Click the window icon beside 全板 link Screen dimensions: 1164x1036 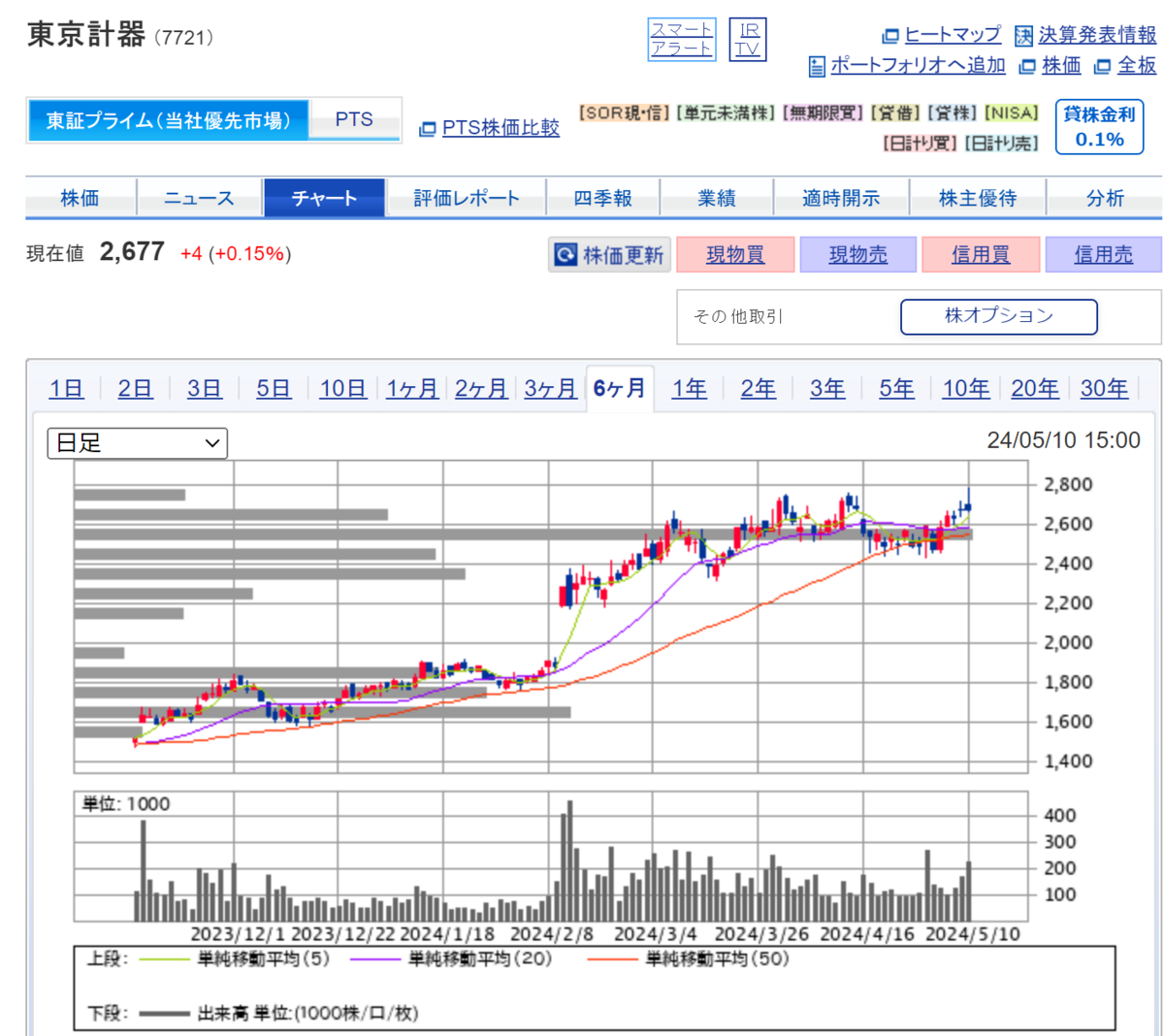tap(1102, 66)
